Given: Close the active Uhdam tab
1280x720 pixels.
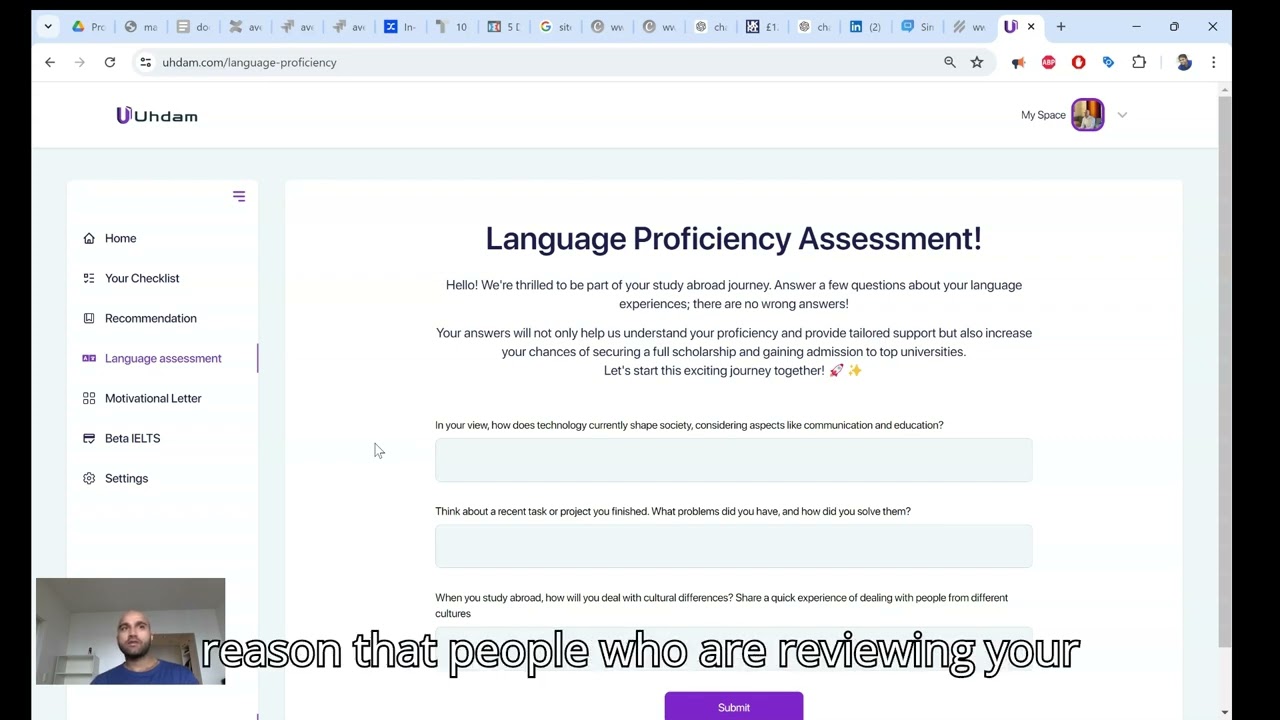Looking at the screenshot, I should (x=1031, y=27).
